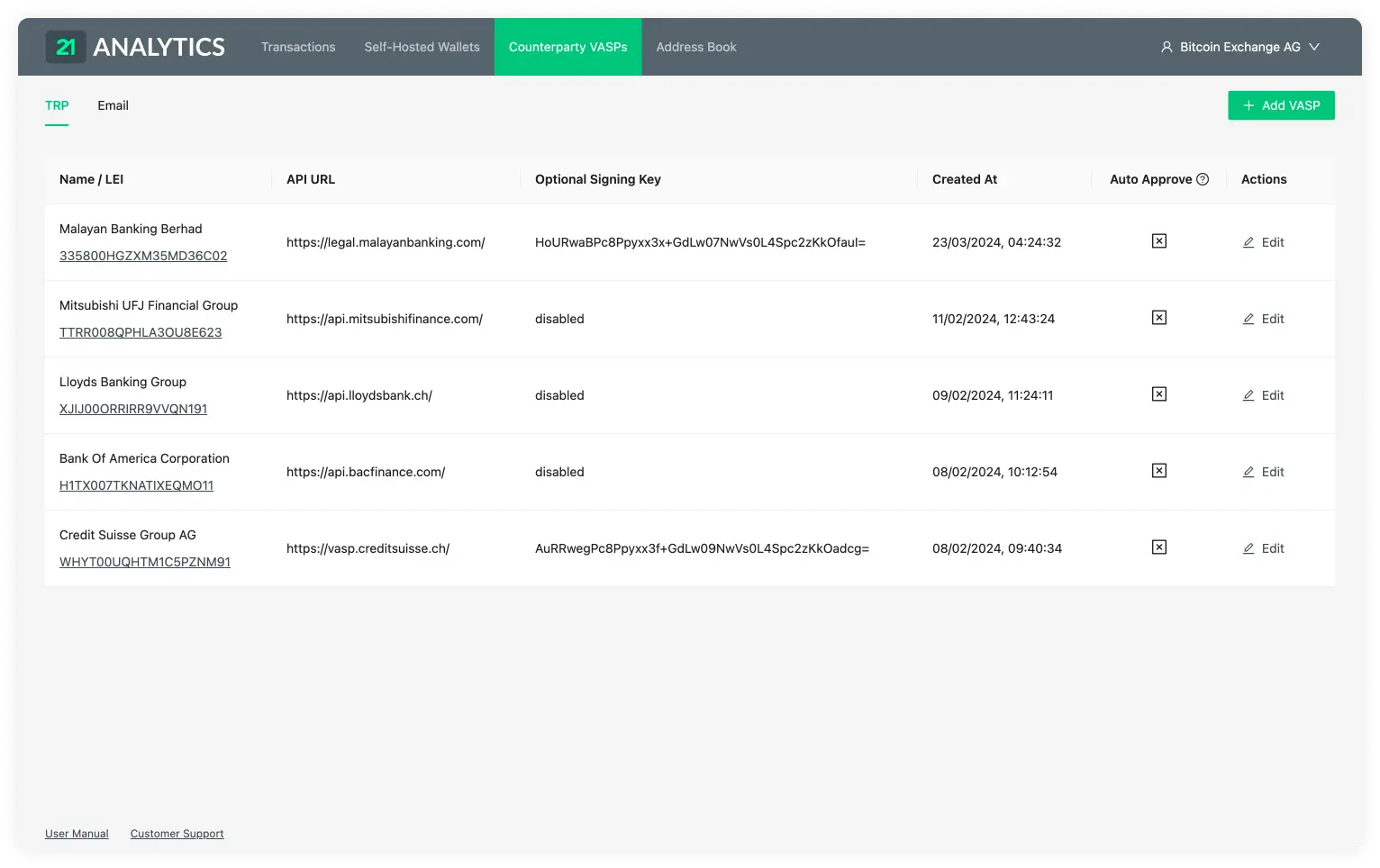Click pencil icon for Credit Suisse Group AG

click(x=1248, y=548)
